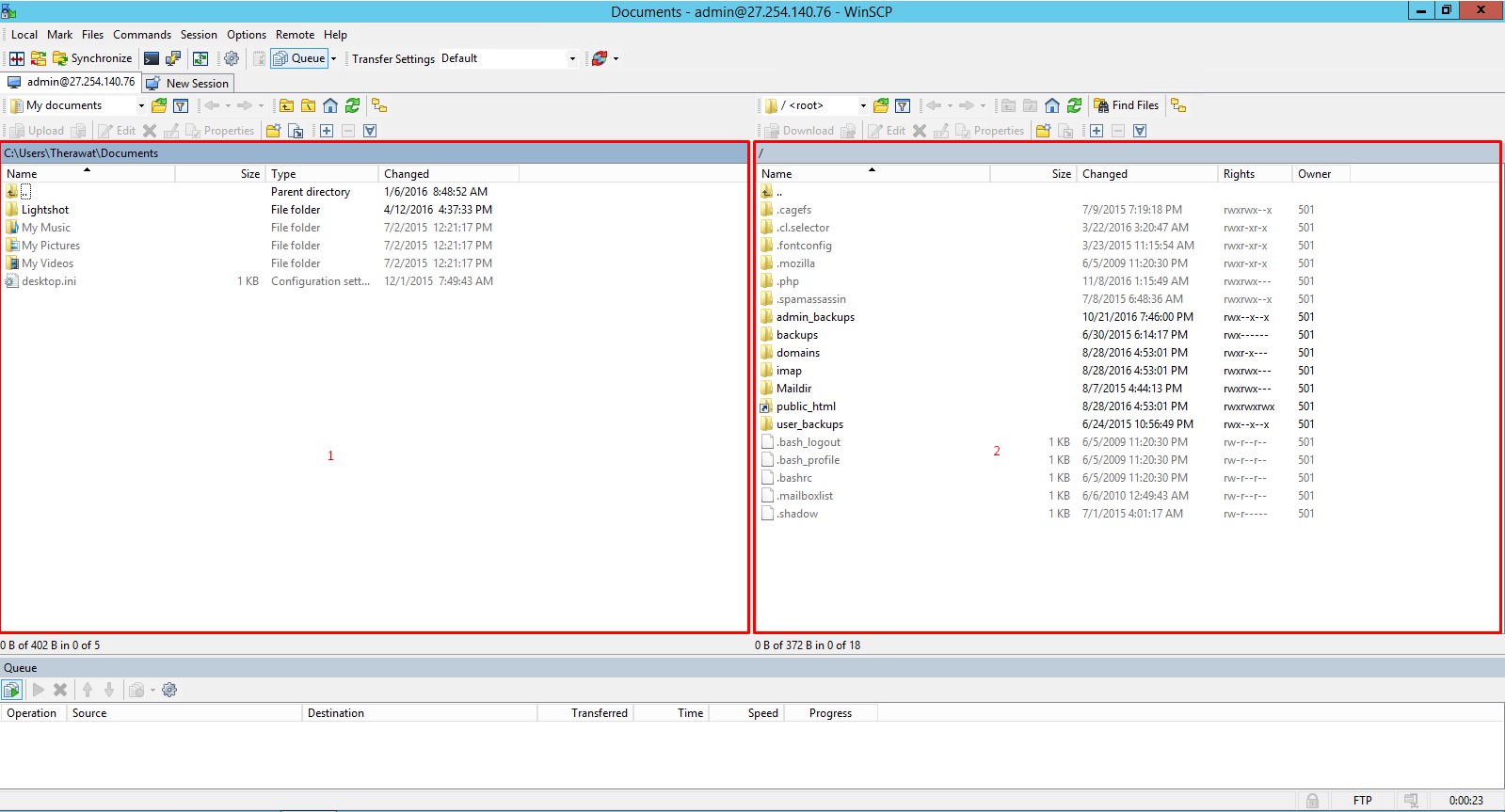The image size is (1505, 812).
Task: Click the remote panel Filter icon
Action: [903, 105]
